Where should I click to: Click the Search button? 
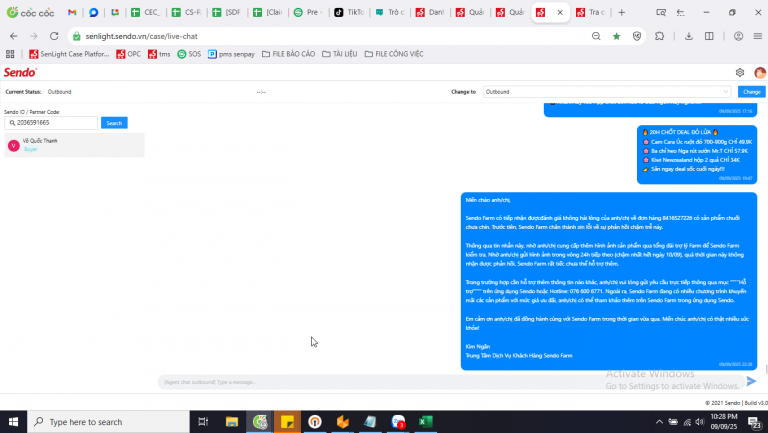click(x=114, y=123)
